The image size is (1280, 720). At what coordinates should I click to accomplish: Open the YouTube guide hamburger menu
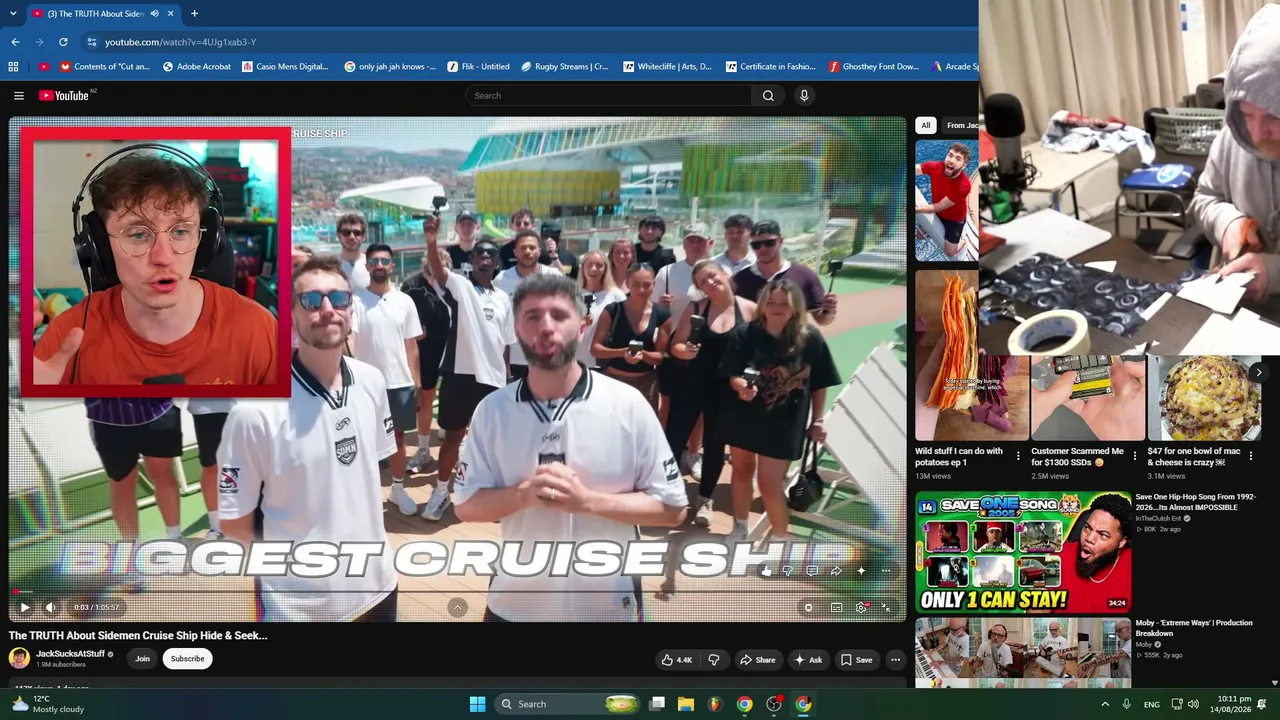pyautogui.click(x=19, y=96)
